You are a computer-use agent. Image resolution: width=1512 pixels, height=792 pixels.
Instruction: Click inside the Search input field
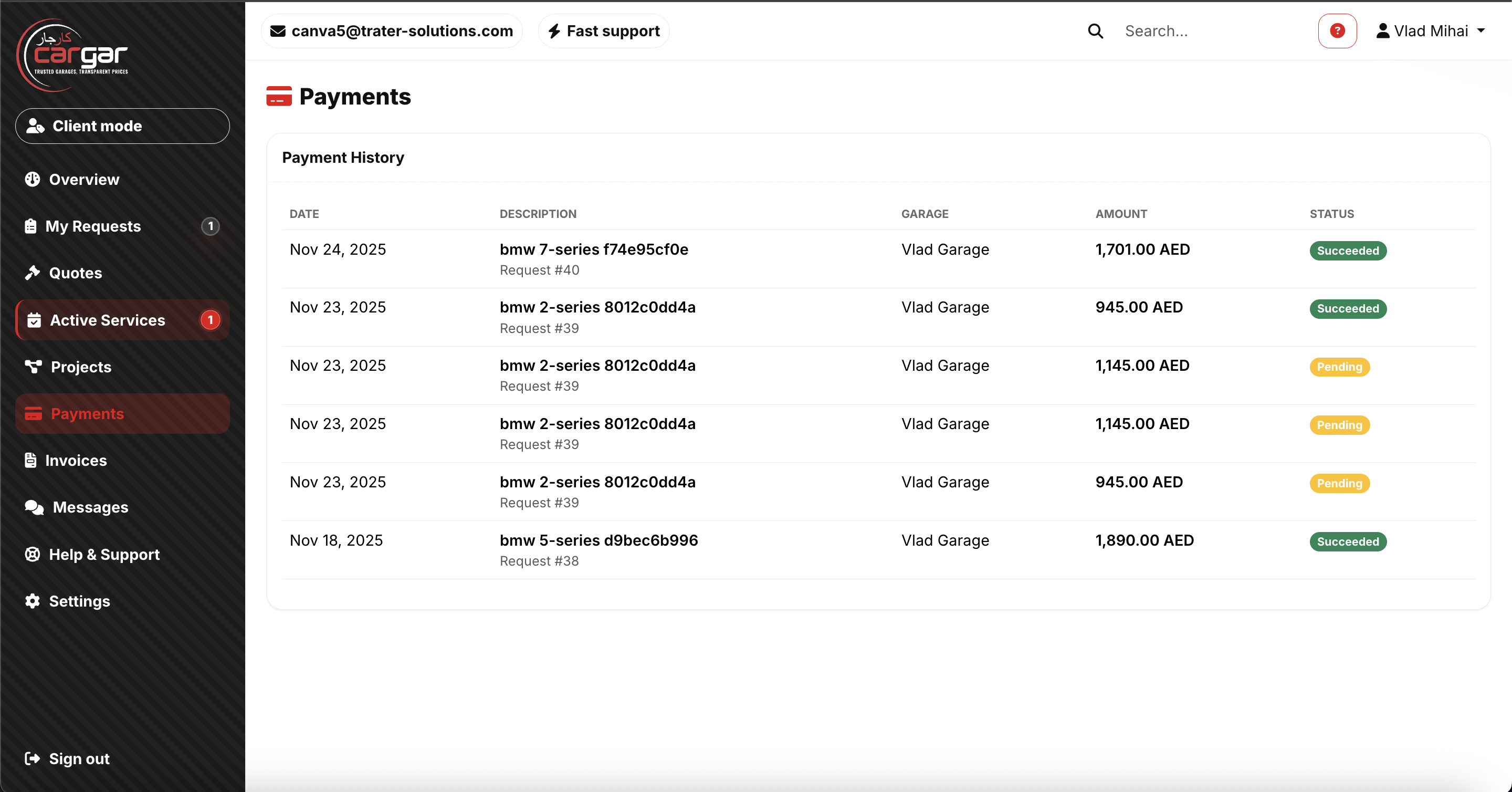1209,31
